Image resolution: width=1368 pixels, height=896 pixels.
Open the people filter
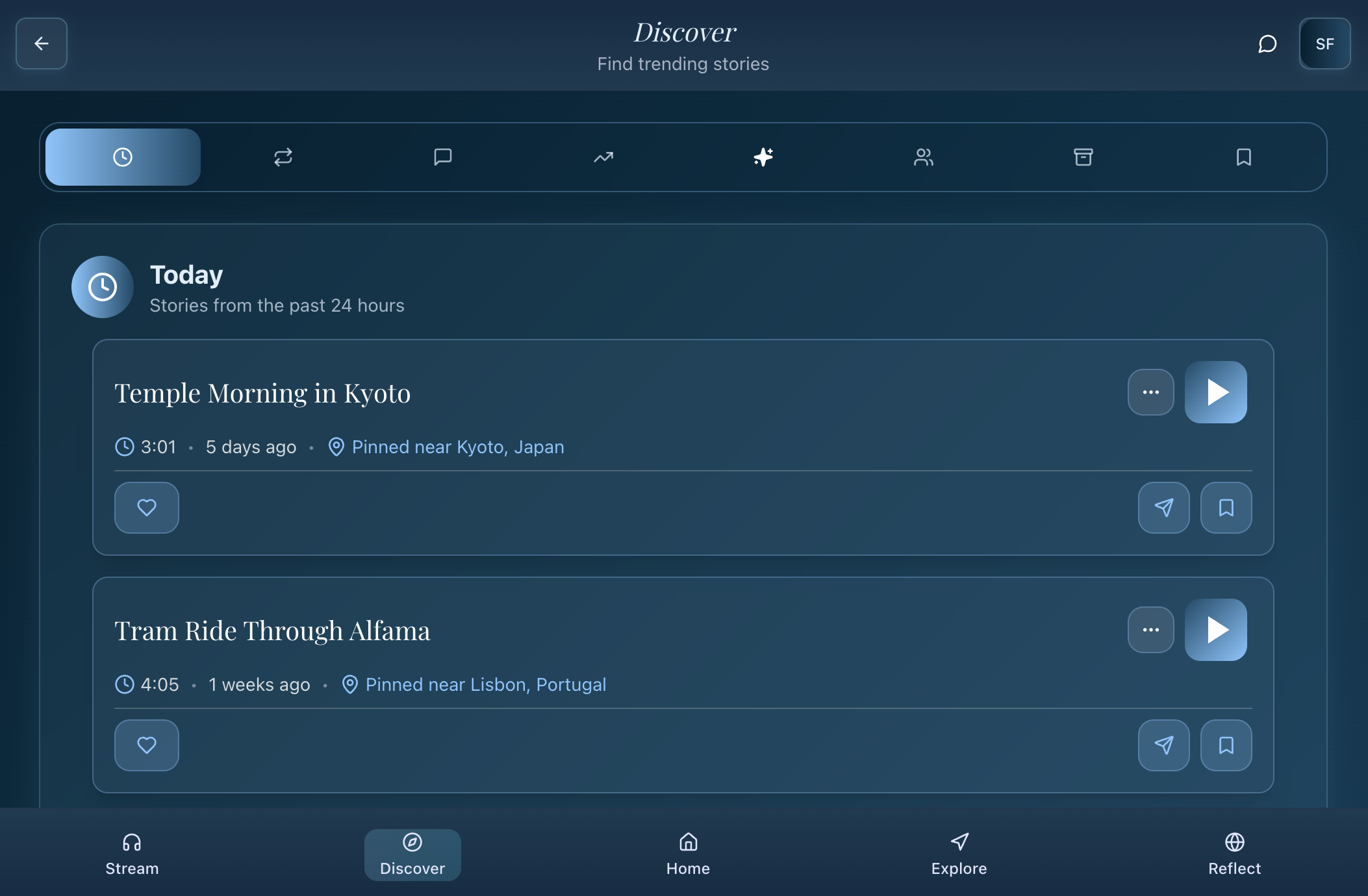pyautogui.click(x=923, y=156)
